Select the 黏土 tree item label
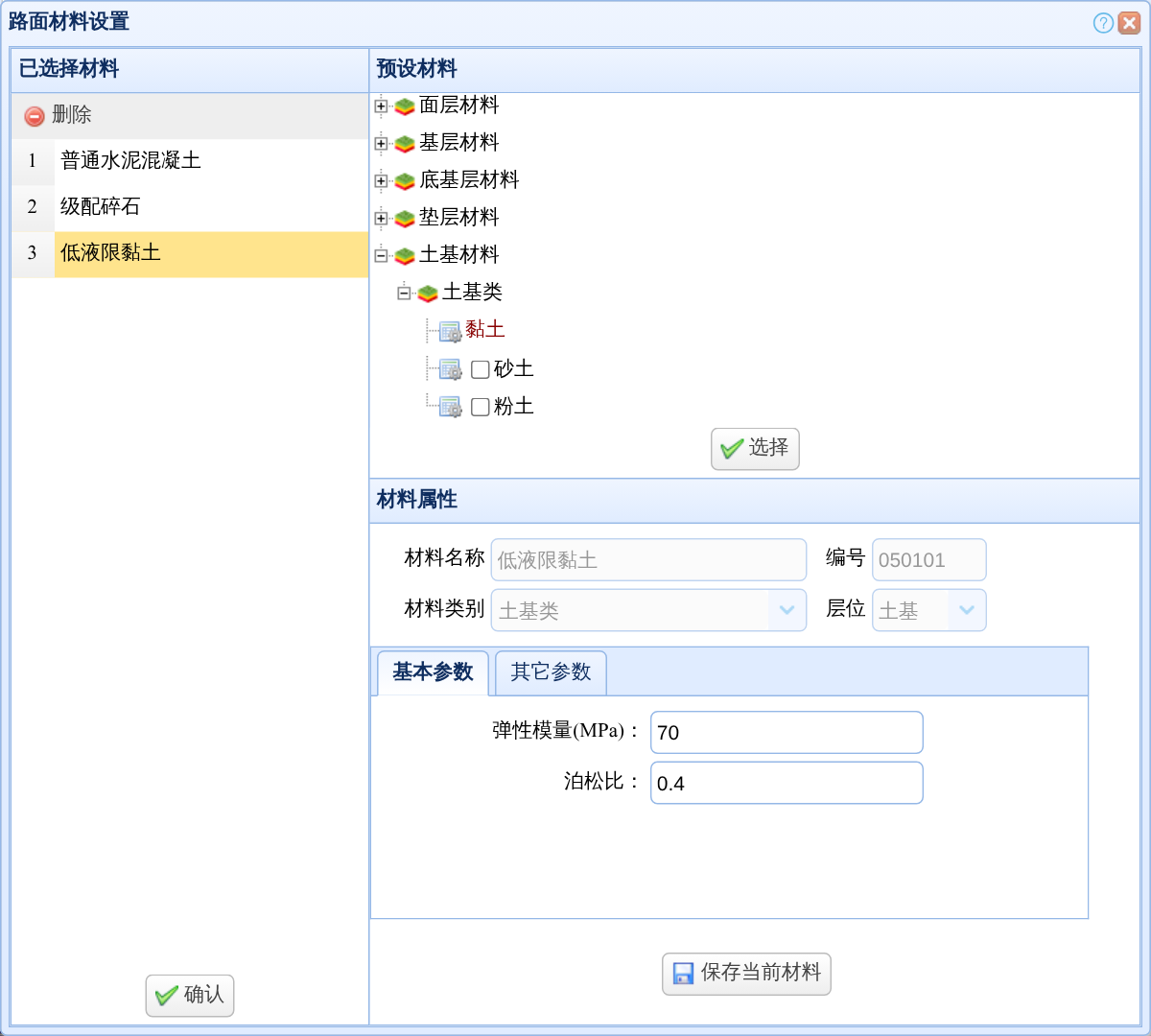Image resolution: width=1151 pixels, height=1036 pixels. pyautogui.click(x=485, y=330)
